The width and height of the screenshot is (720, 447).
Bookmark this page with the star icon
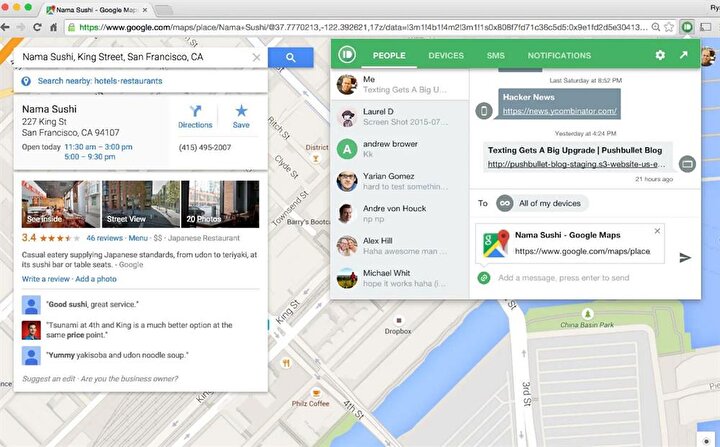click(x=669, y=27)
